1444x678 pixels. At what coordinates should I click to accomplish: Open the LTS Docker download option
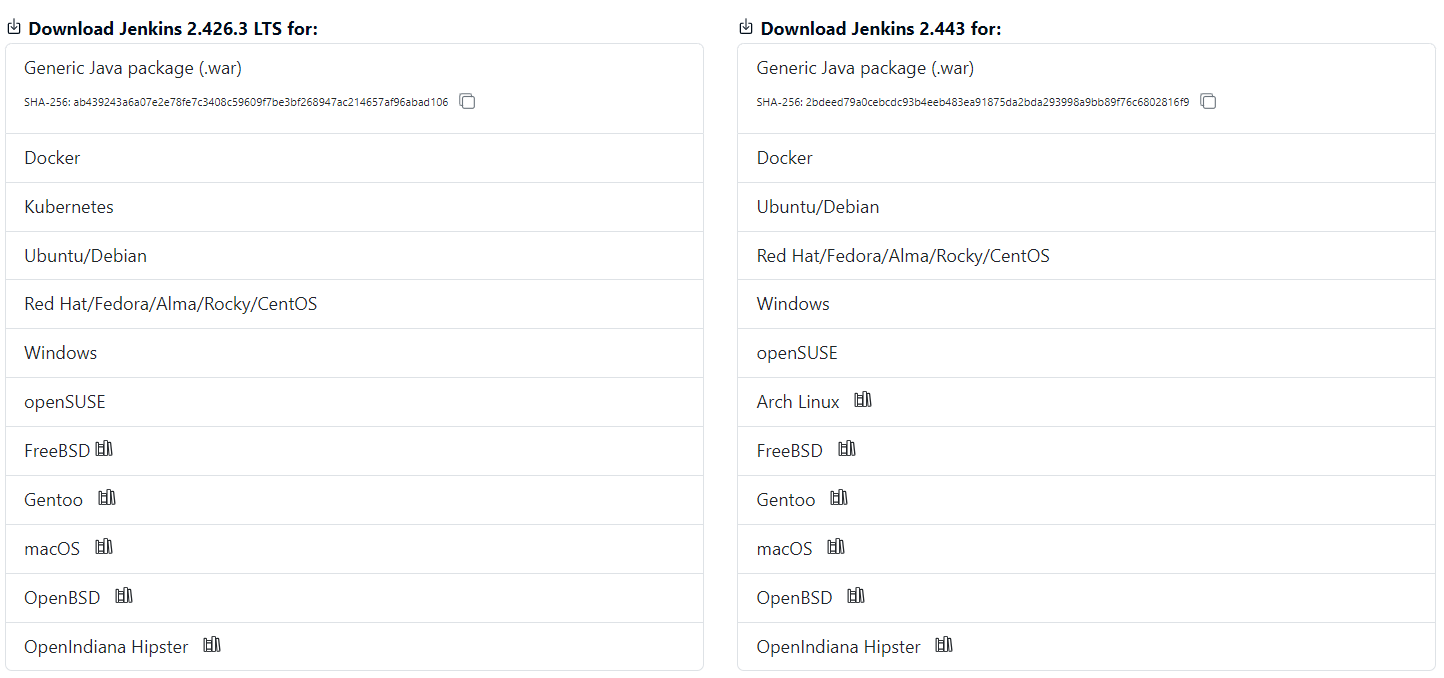tap(52, 158)
